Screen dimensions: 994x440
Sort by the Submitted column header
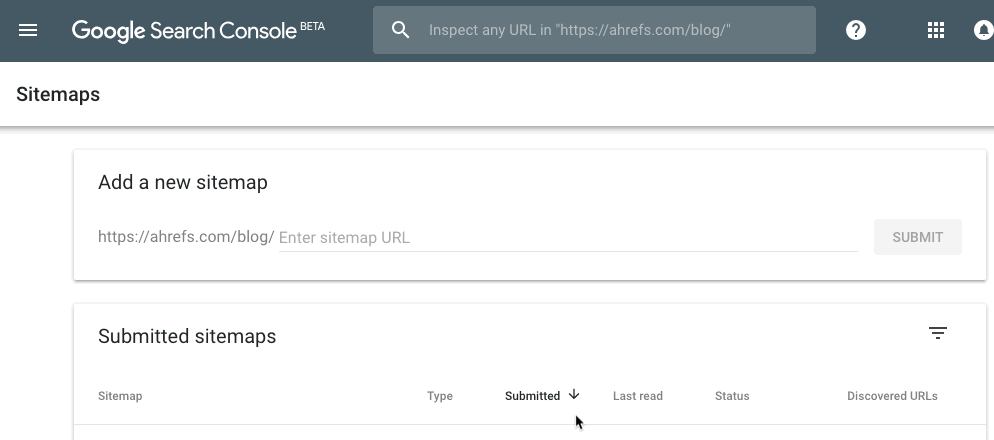pyautogui.click(x=532, y=396)
